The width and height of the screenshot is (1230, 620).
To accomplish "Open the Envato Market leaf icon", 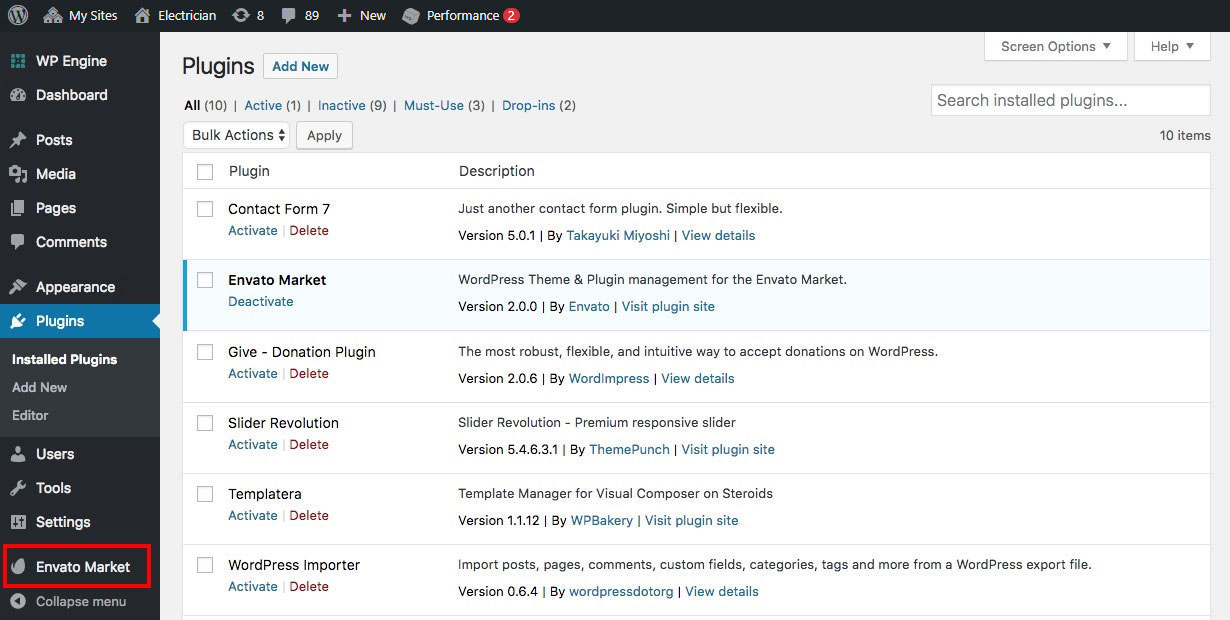I will pos(18,567).
